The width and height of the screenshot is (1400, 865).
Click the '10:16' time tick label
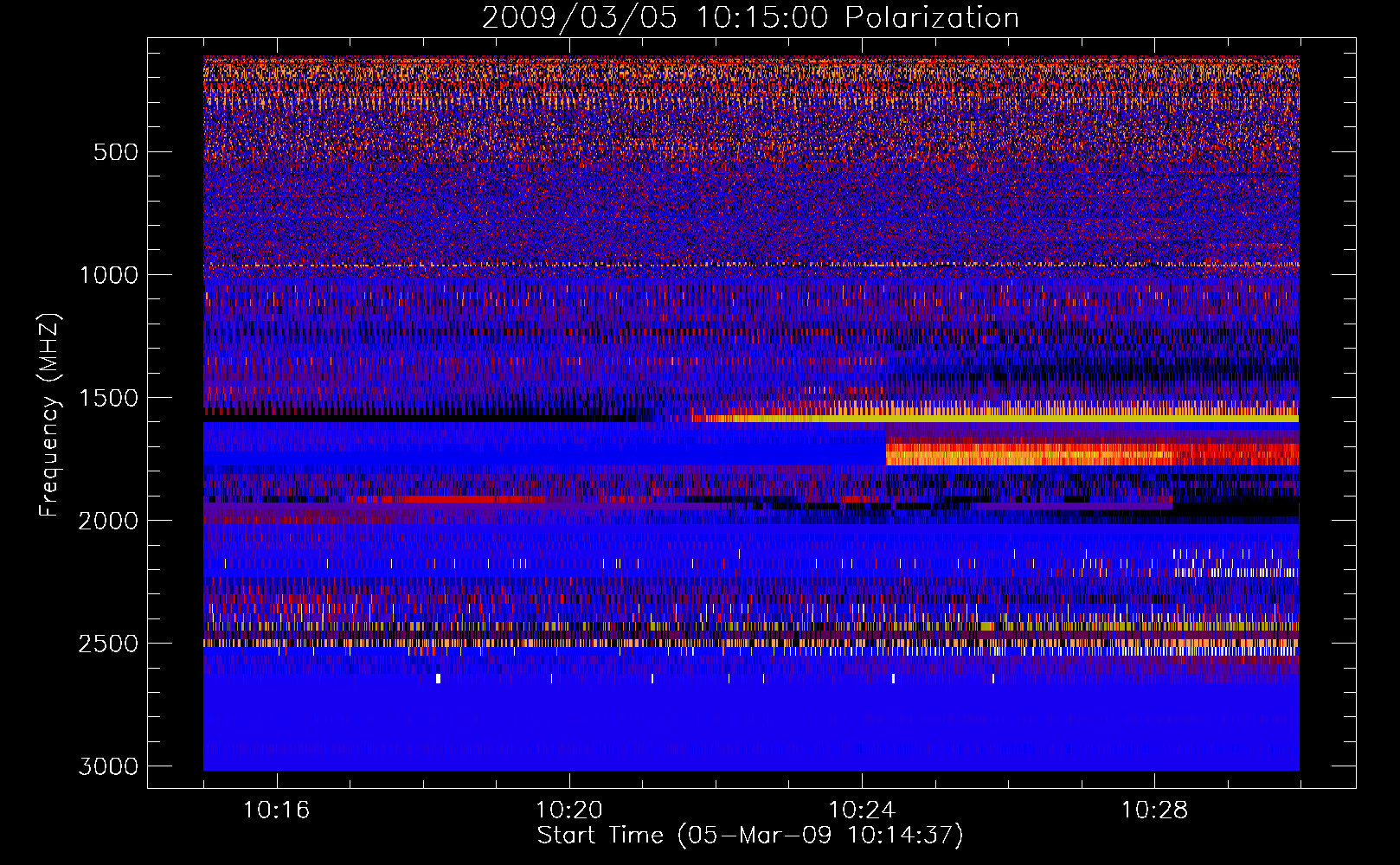click(x=276, y=811)
